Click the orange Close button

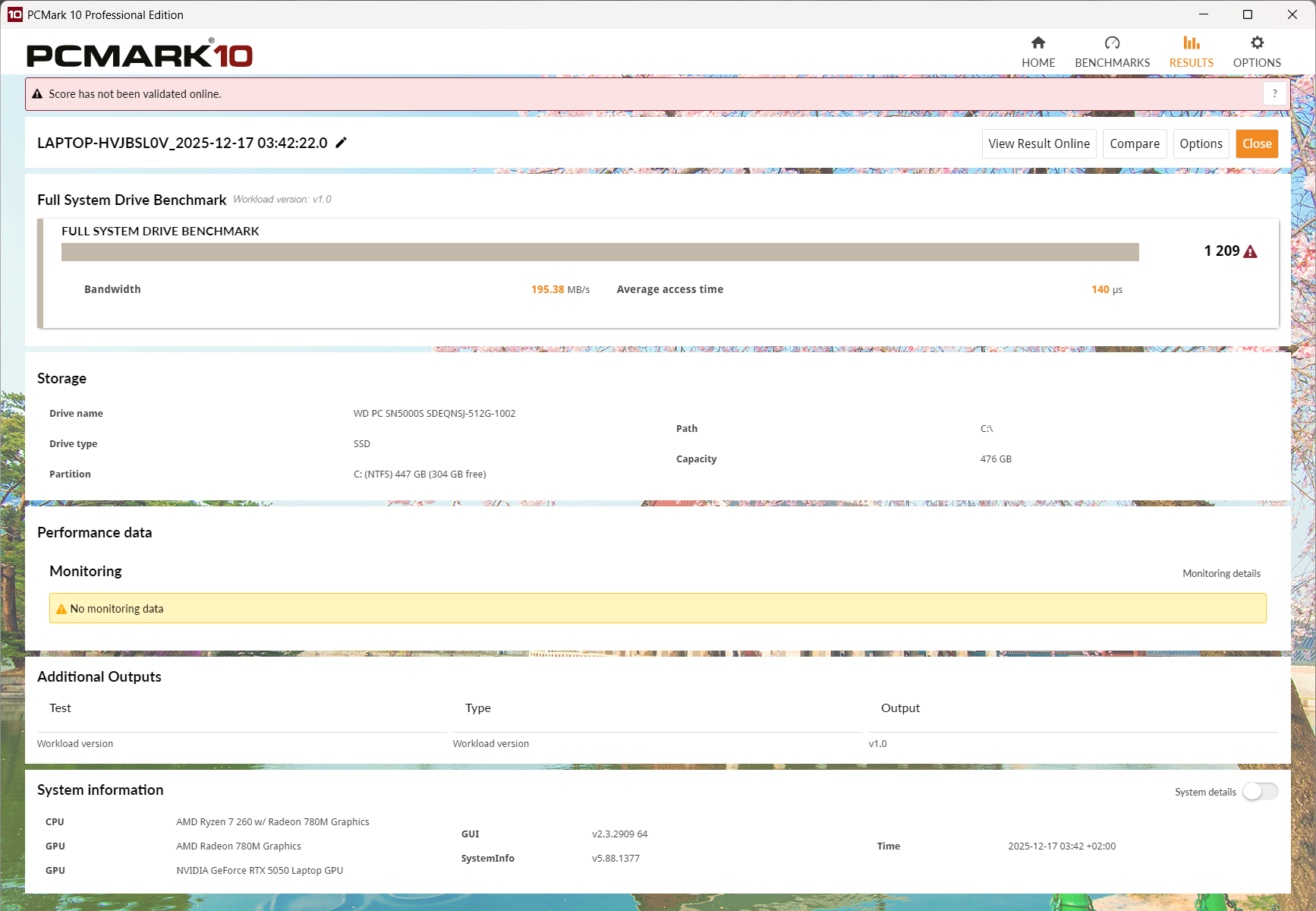pos(1257,143)
